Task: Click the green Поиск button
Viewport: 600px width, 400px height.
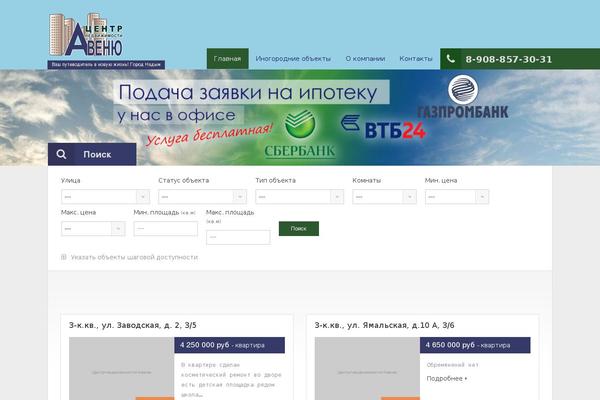Action: (299, 229)
